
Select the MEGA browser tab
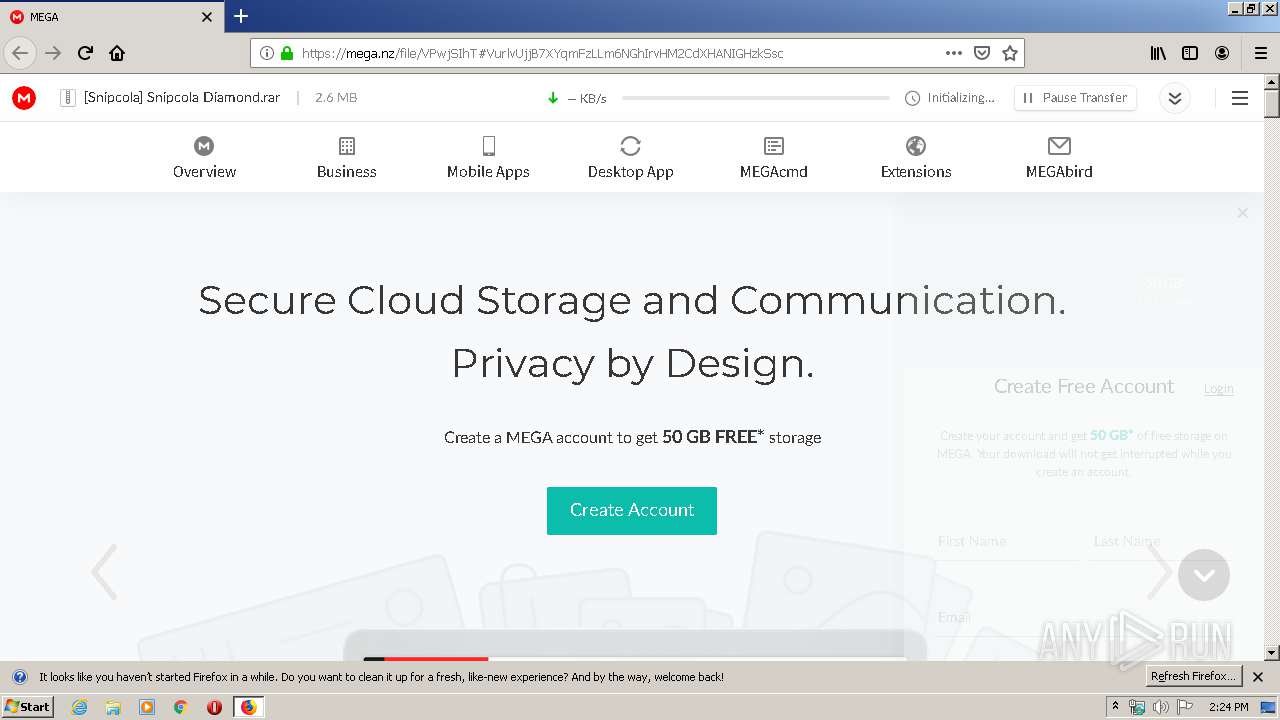point(110,17)
